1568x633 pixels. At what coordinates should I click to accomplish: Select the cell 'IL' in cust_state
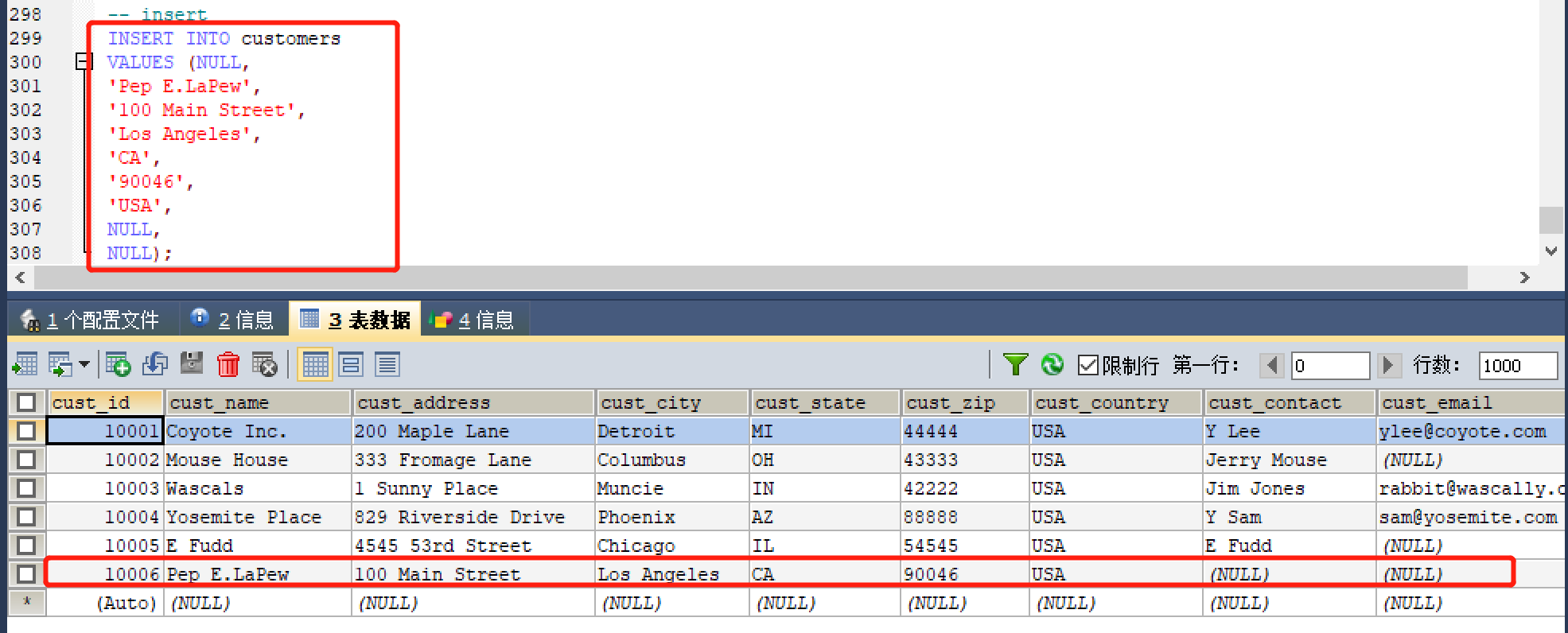tap(826, 546)
